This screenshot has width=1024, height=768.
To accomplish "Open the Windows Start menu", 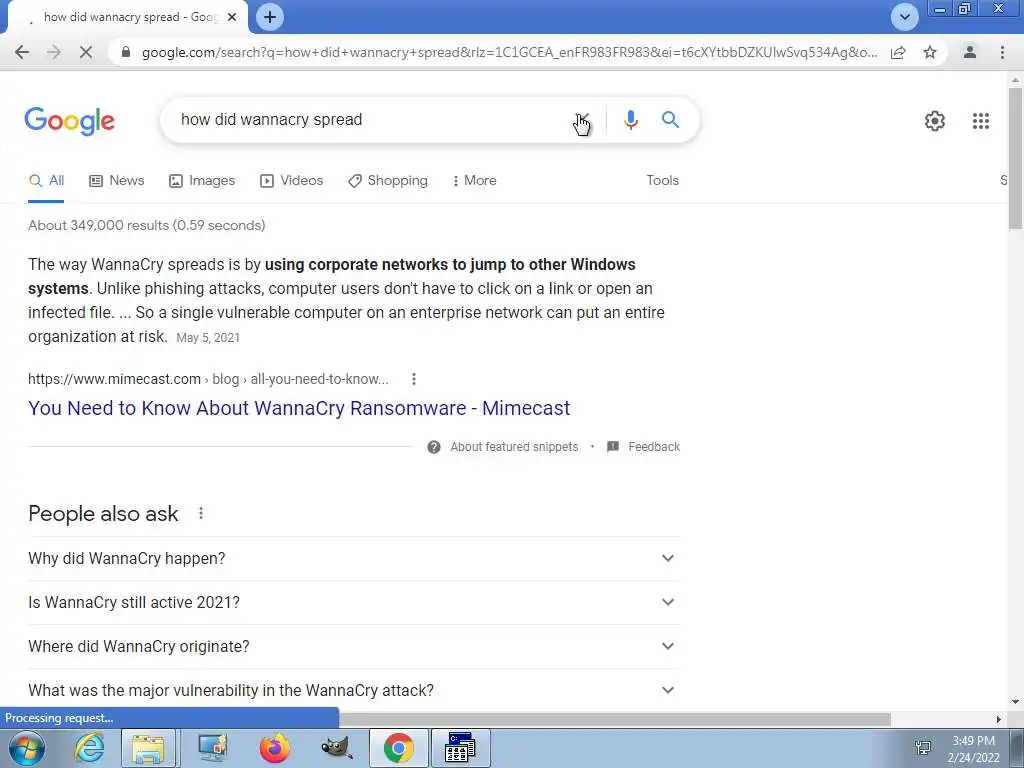I will 27,749.
